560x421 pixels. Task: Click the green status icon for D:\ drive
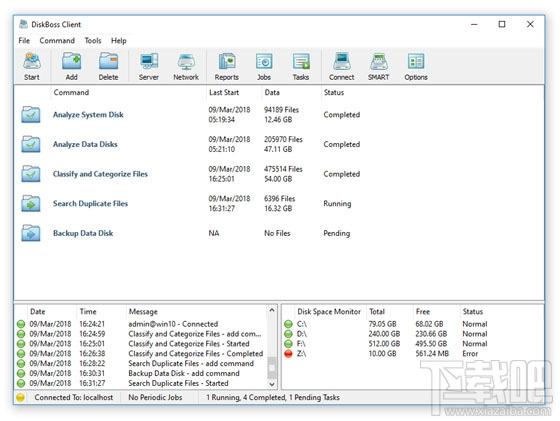[288, 334]
